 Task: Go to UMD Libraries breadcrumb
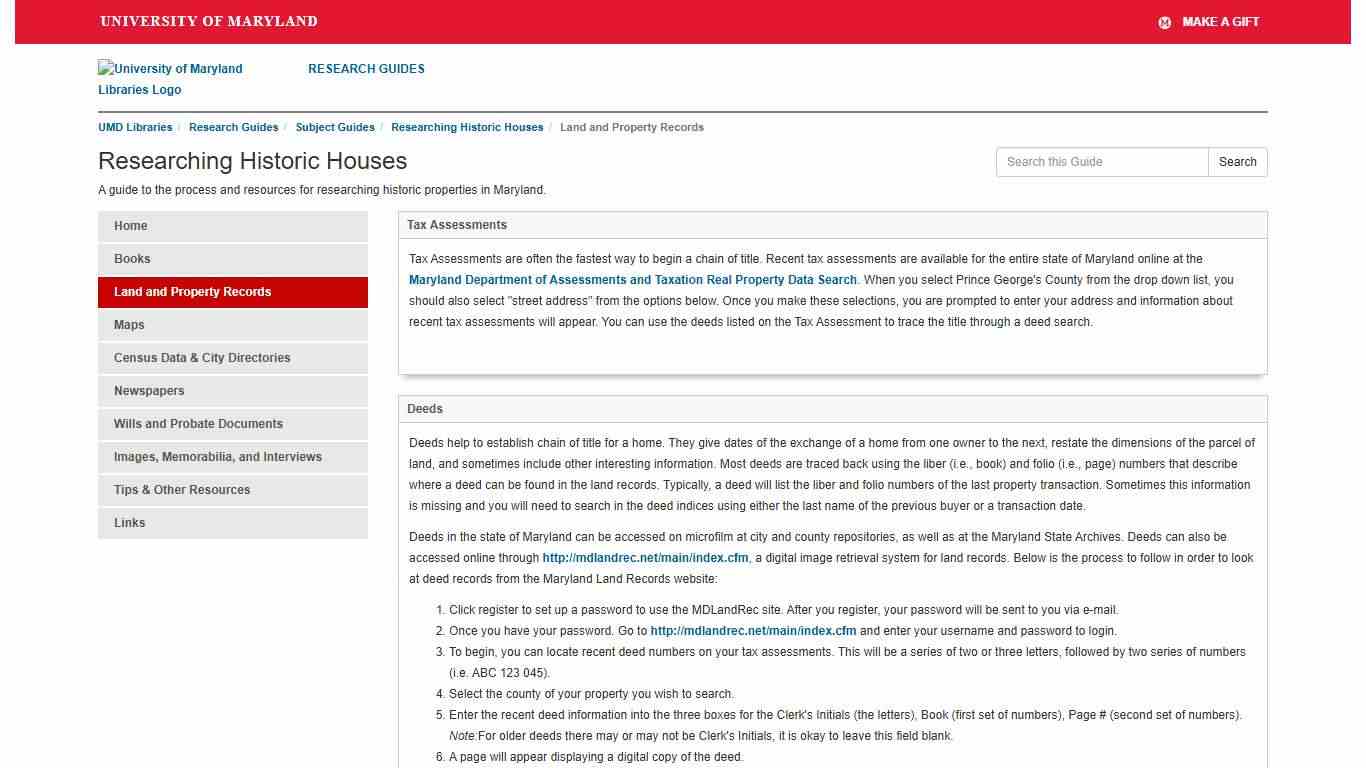[135, 127]
